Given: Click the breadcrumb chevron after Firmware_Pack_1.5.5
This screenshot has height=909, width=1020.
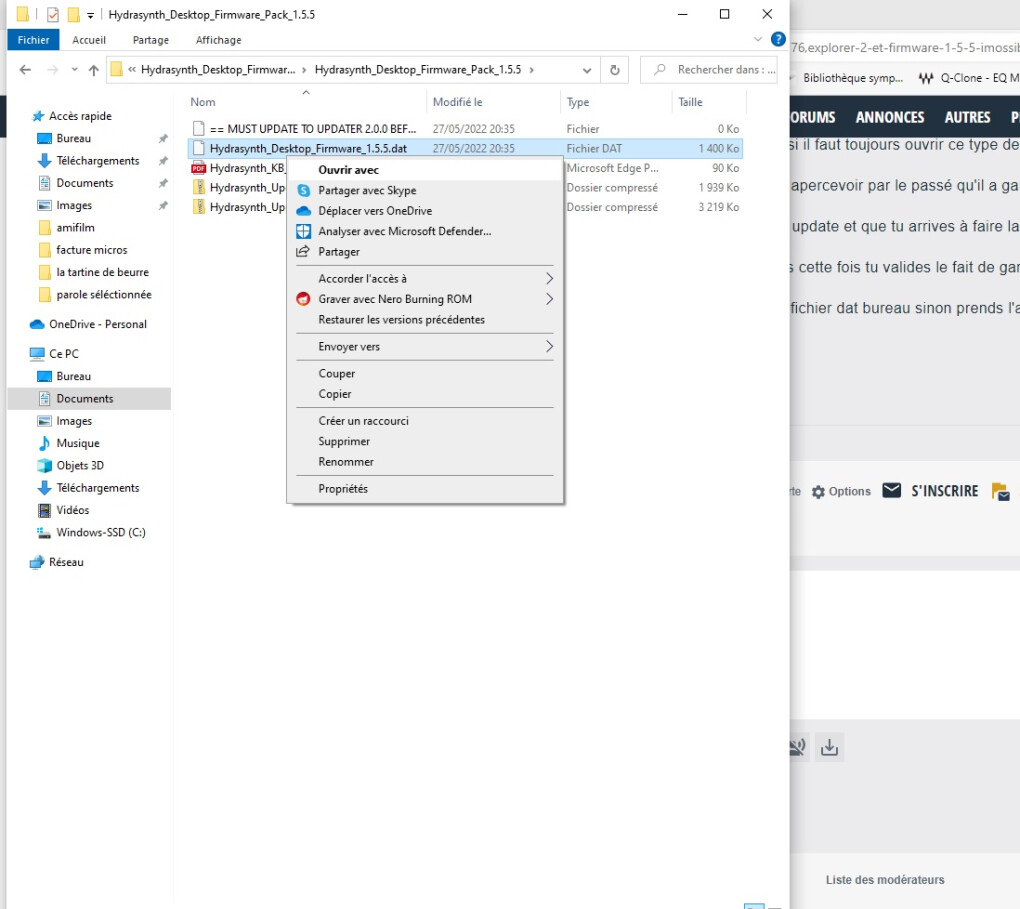Looking at the screenshot, I should click(531, 70).
